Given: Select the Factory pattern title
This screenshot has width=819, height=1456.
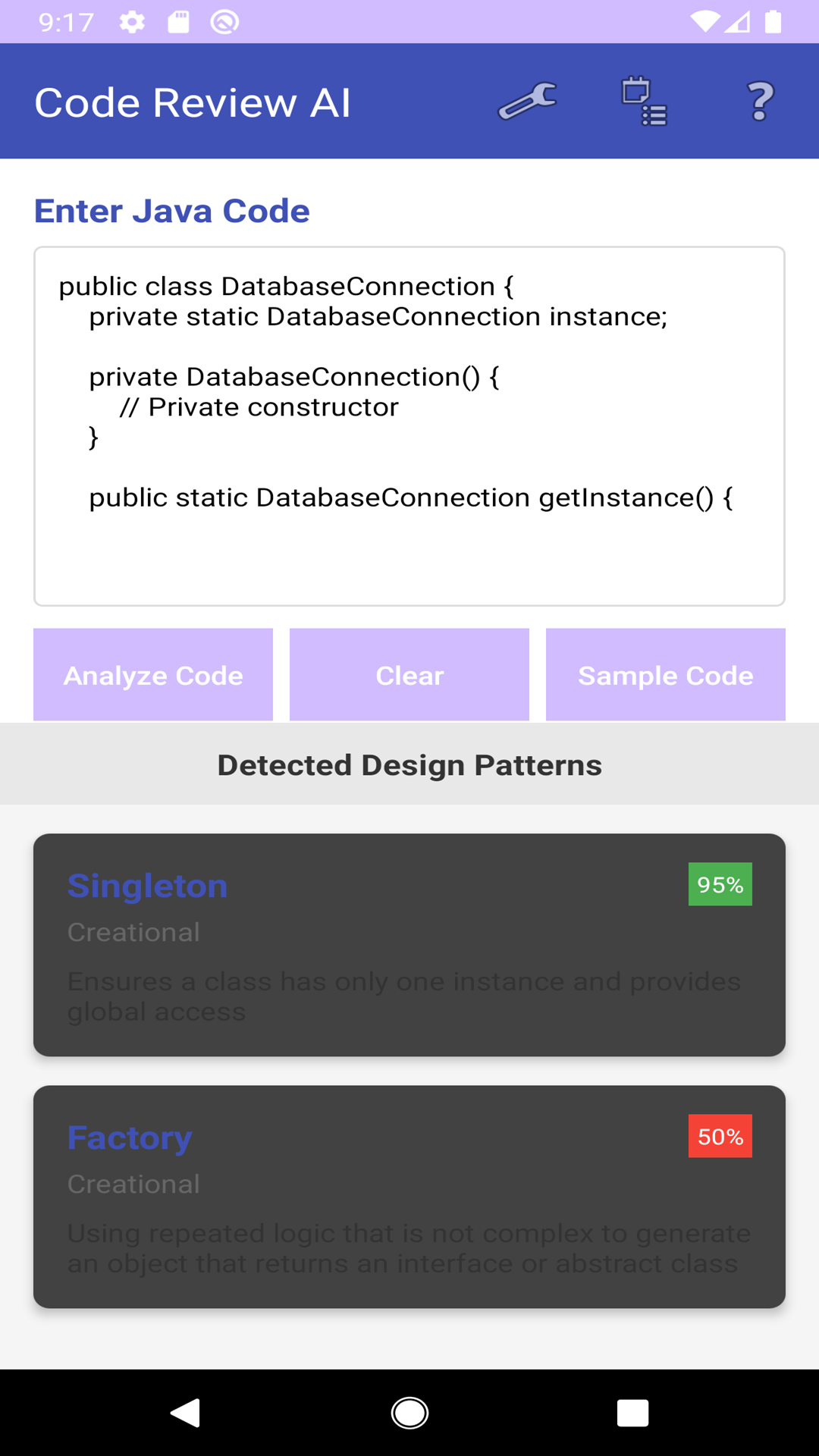Looking at the screenshot, I should click(130, 1137).
